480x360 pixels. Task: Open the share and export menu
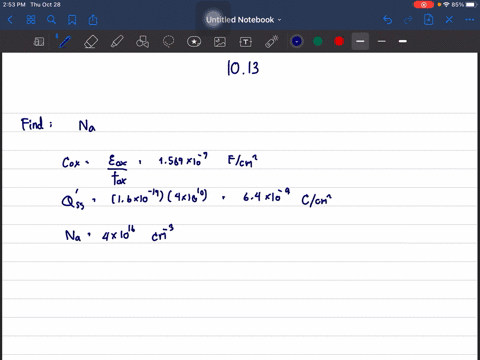tap(93, 20)
